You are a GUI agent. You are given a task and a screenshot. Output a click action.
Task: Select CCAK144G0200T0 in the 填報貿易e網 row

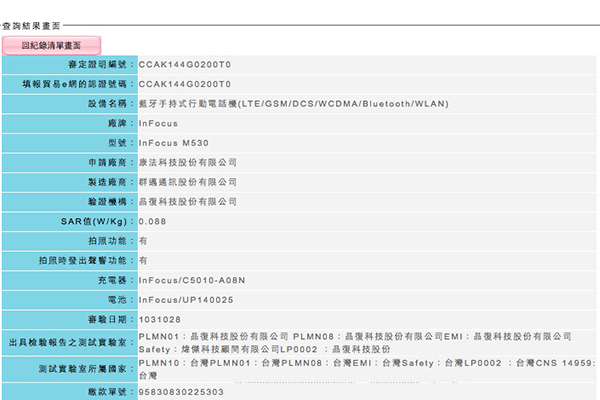(185, 84)
